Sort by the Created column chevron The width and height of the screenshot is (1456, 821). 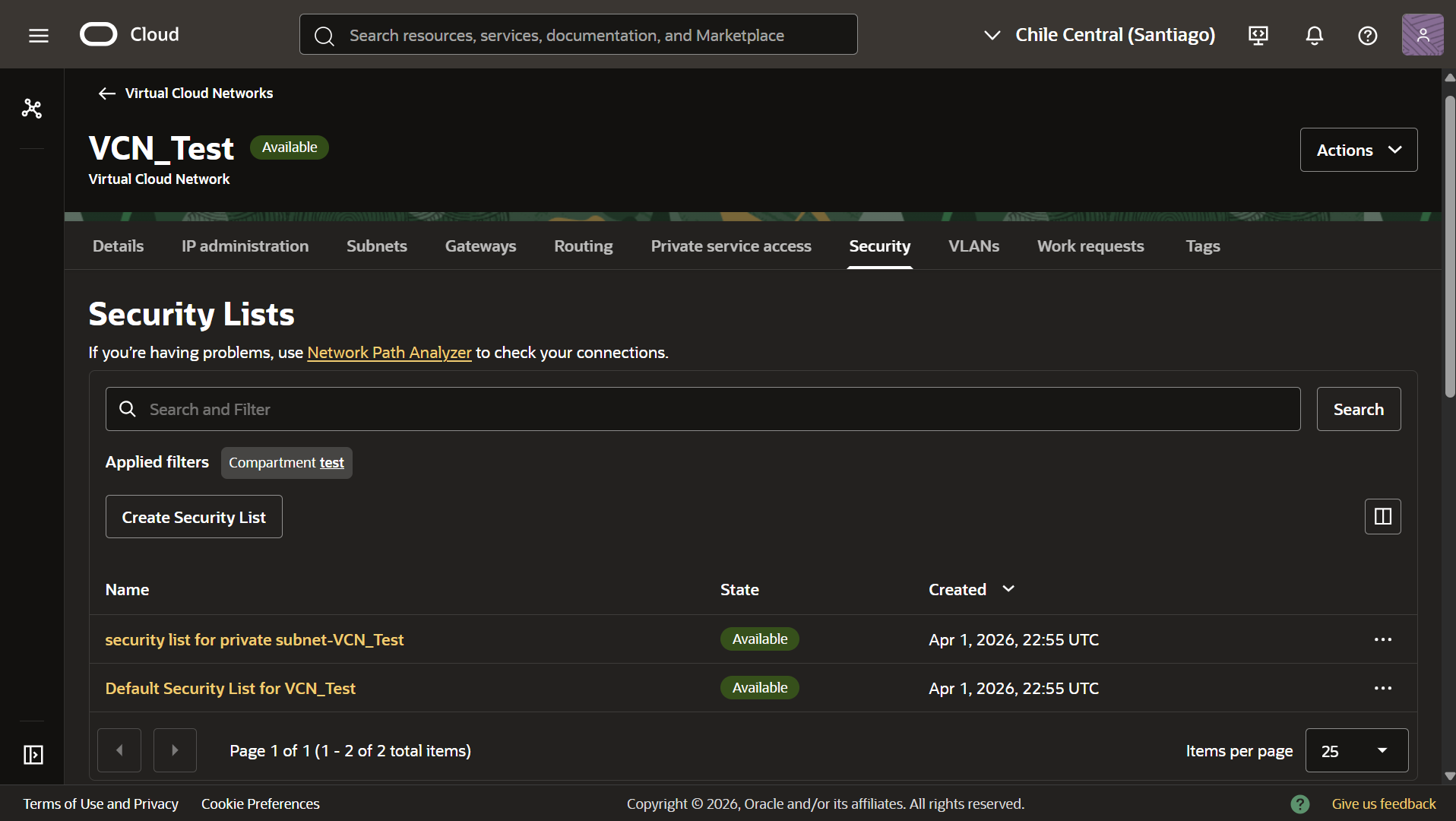1008,589
